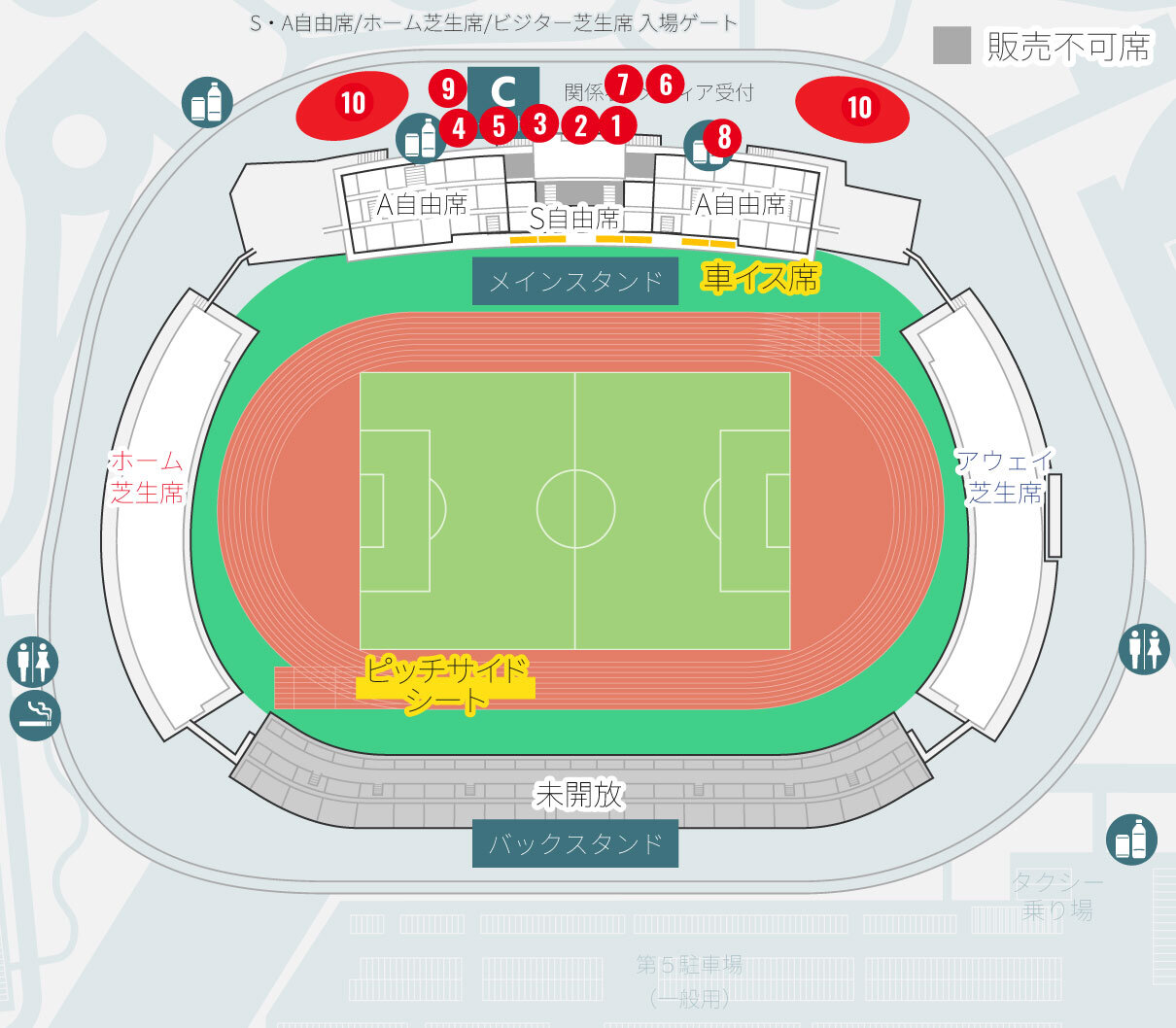This screenshot has width=1176, height=1028.
Task: Click the restroom icon above the smoking area
Action: [x=33, y=662]
